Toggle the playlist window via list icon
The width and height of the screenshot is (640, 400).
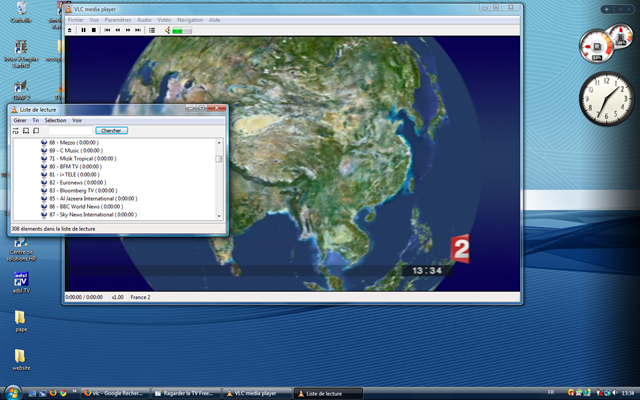(x=152, y=30)
